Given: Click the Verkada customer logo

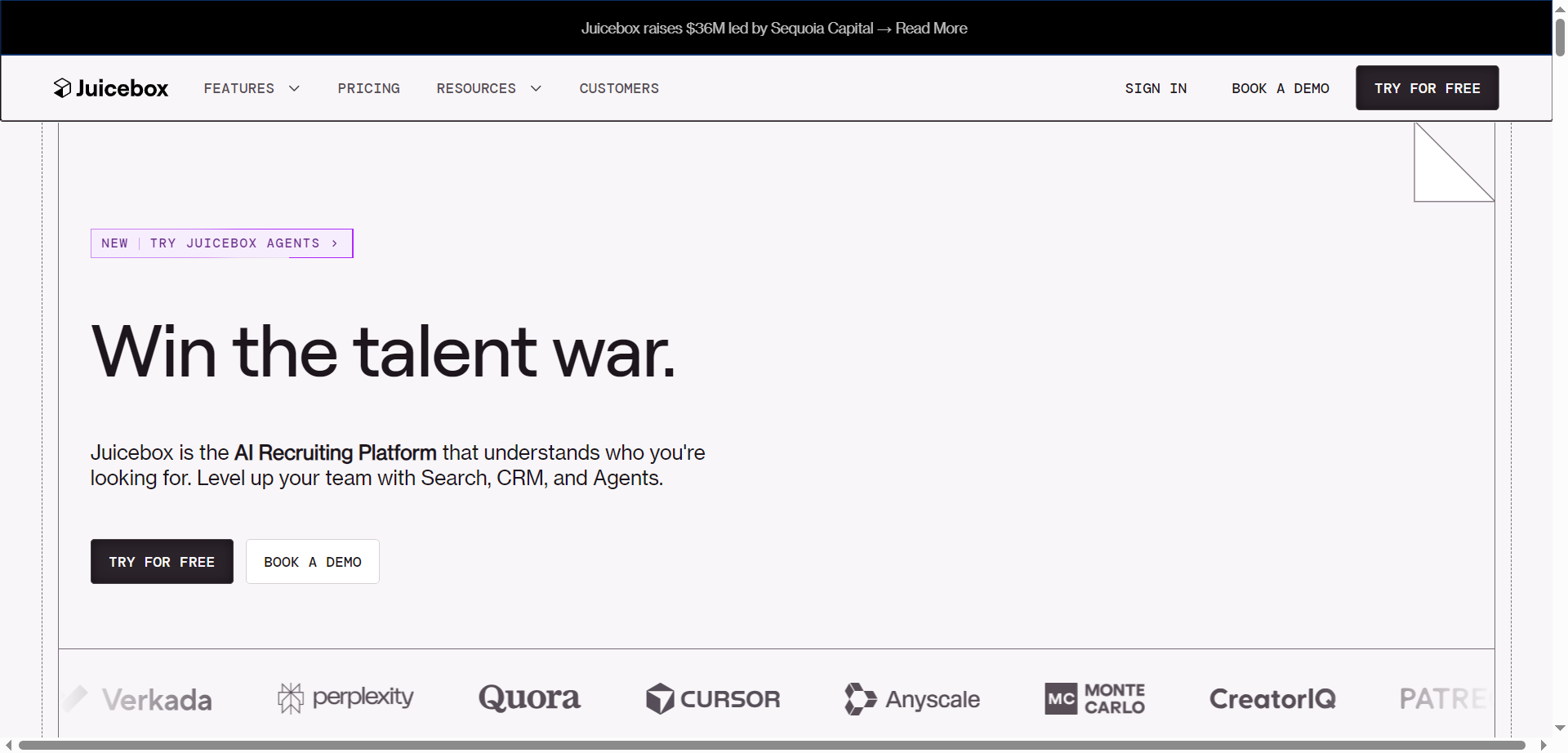Looking at the screenshot, I should (x=139, y=699).
